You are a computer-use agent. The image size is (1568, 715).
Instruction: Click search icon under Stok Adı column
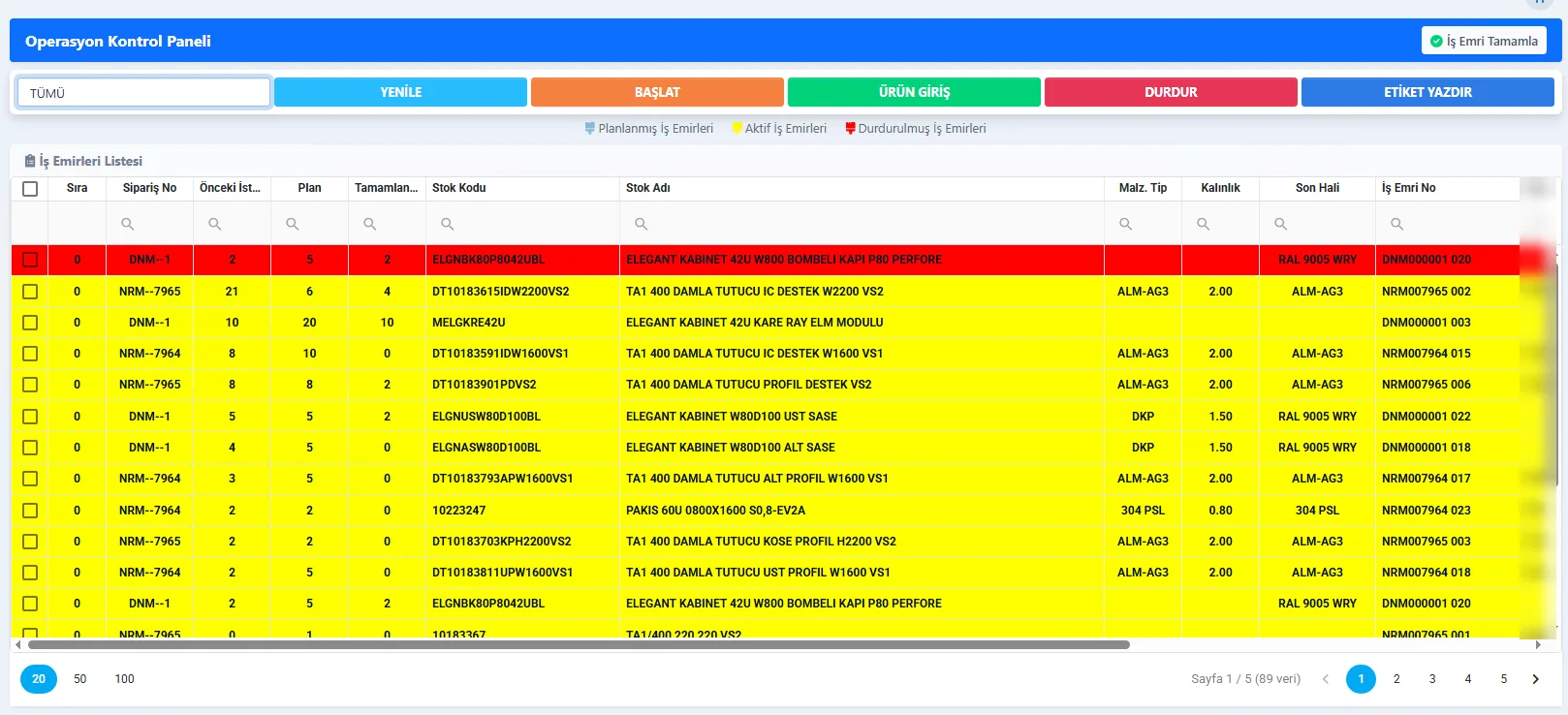point(641,224)
